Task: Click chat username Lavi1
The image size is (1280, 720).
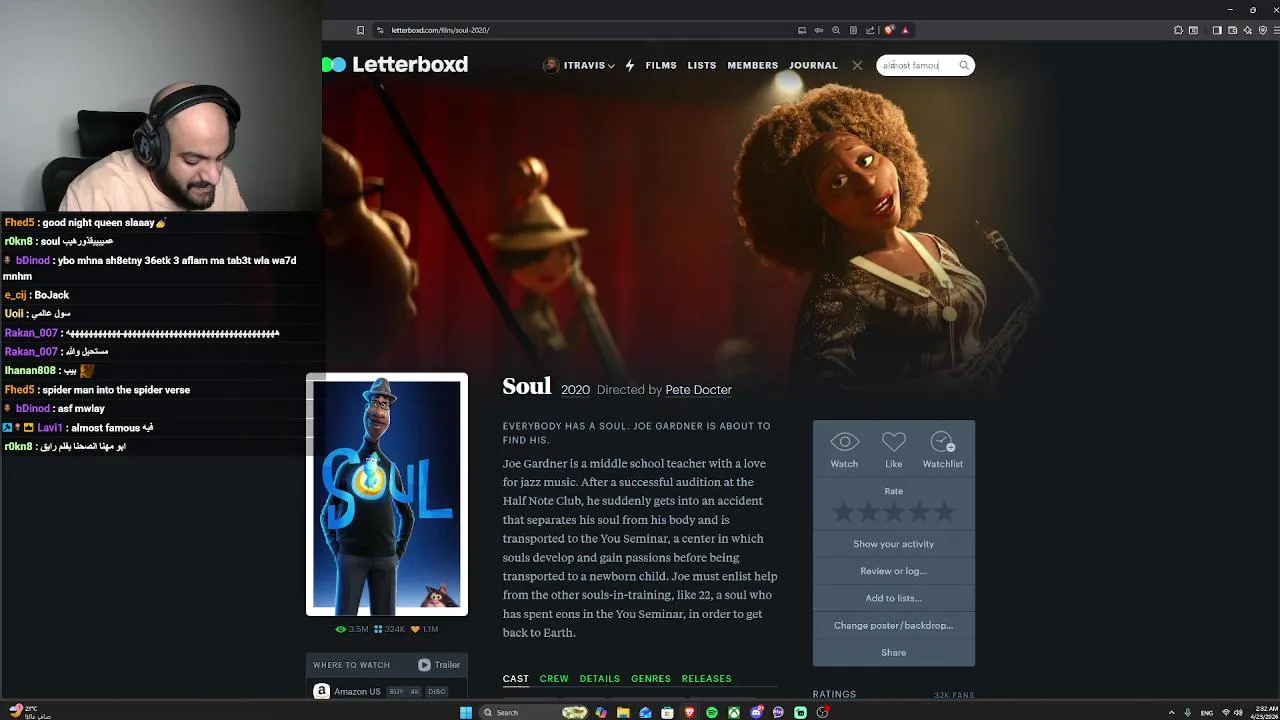Action: click(50, 428)
